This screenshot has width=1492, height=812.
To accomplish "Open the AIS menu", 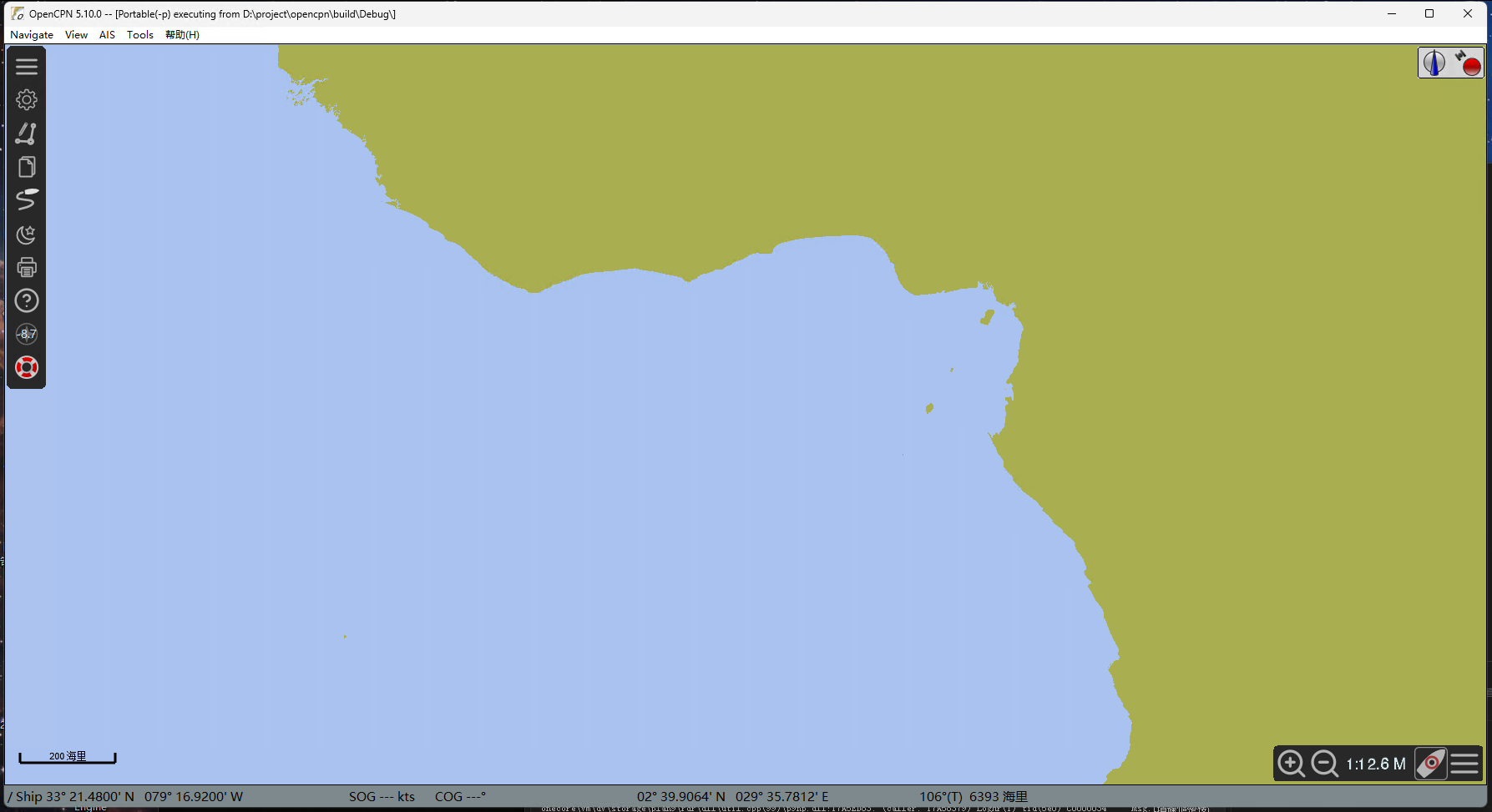I will pos(107,35).
